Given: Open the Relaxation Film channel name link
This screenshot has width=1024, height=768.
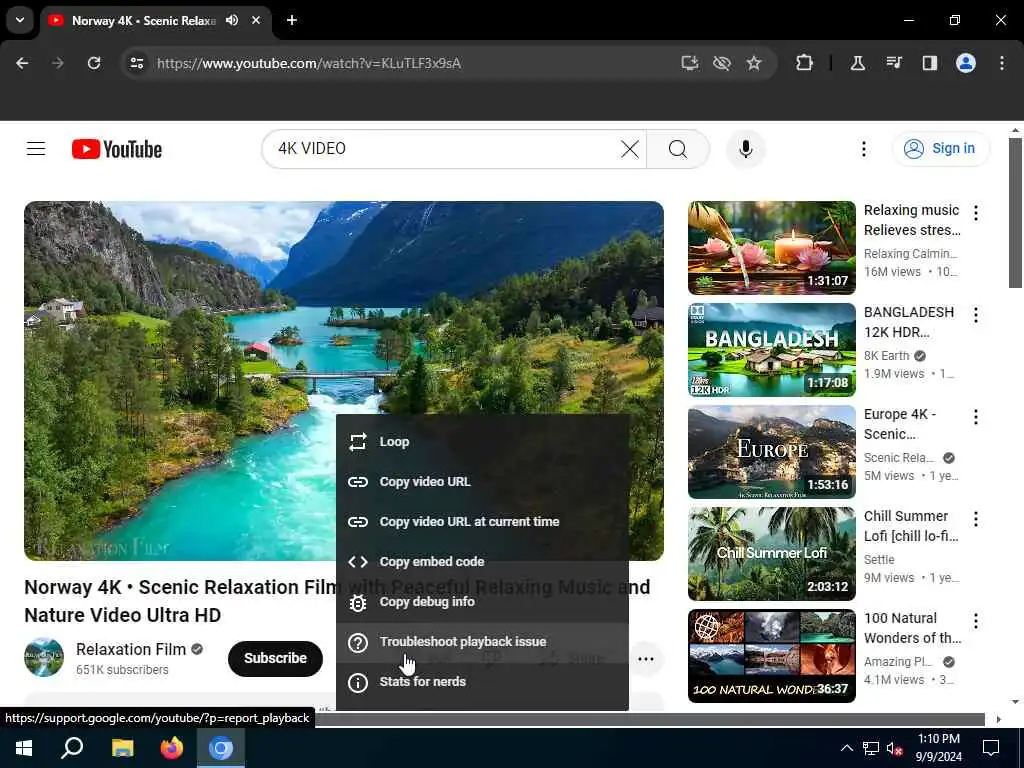Looking at the screenshot, I should click(x=131, y=649).
